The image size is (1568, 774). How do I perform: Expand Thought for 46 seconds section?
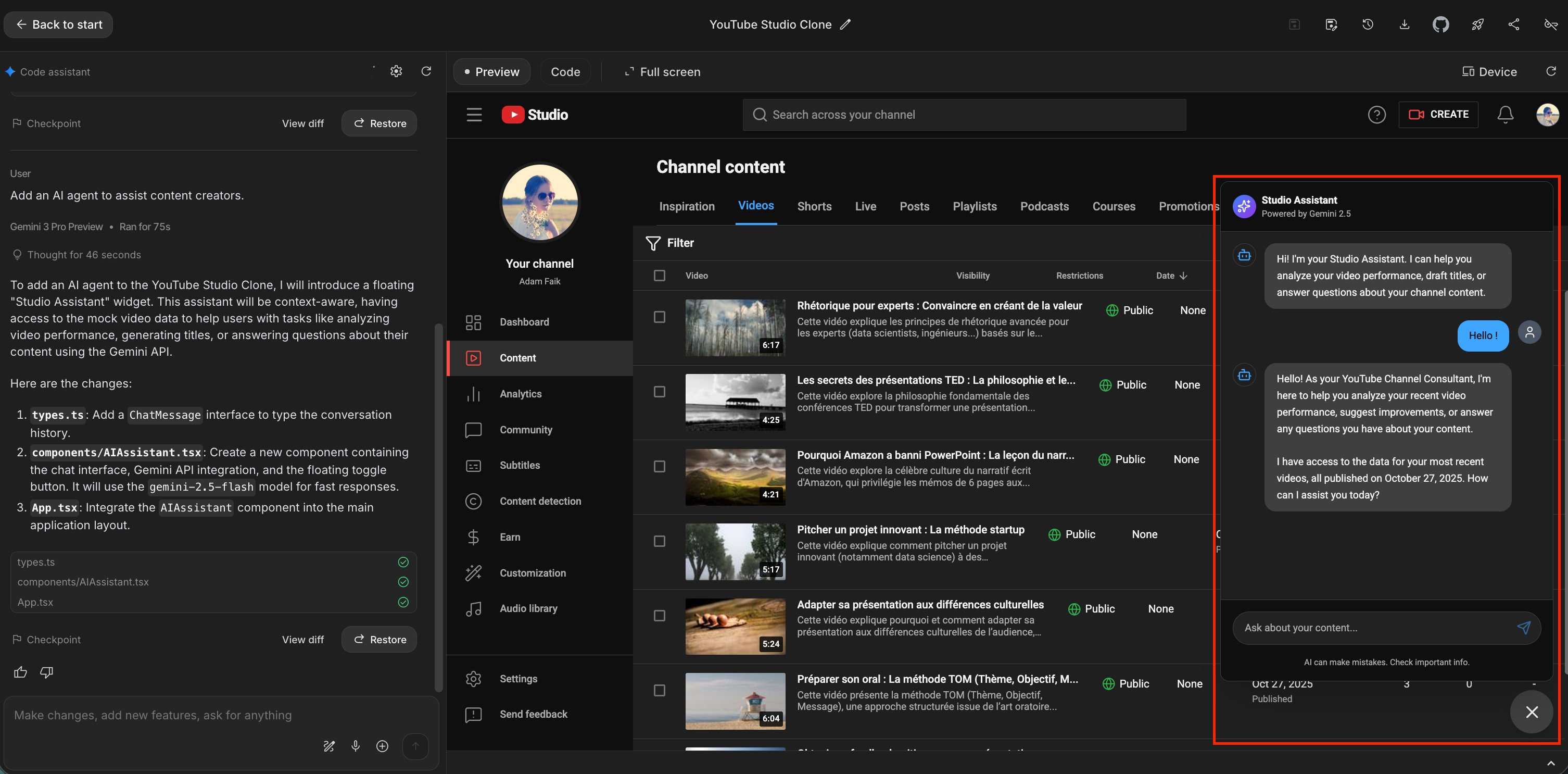[x=83, y=255]
